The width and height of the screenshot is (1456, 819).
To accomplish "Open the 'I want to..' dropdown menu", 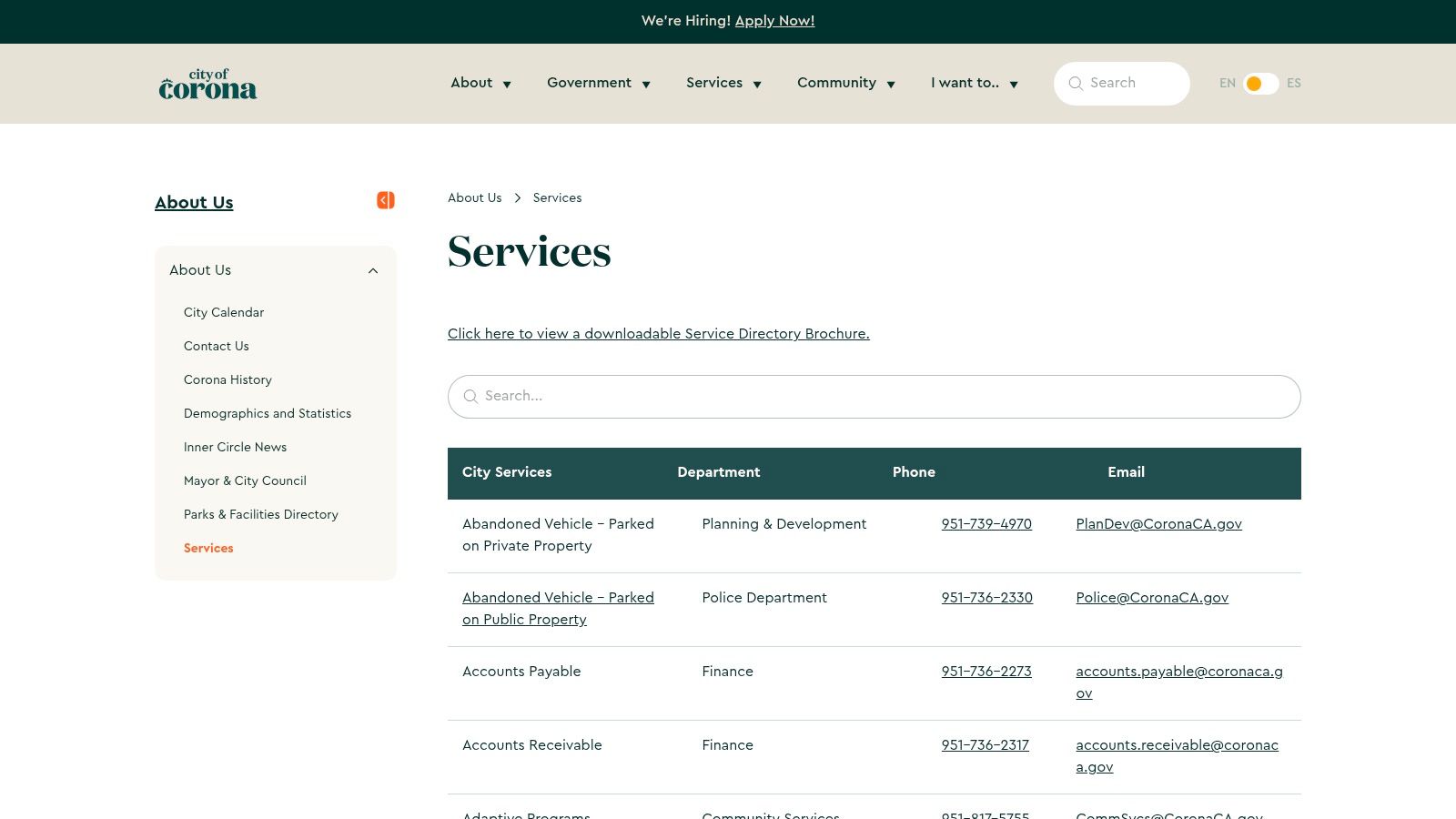I will (975, 83).
